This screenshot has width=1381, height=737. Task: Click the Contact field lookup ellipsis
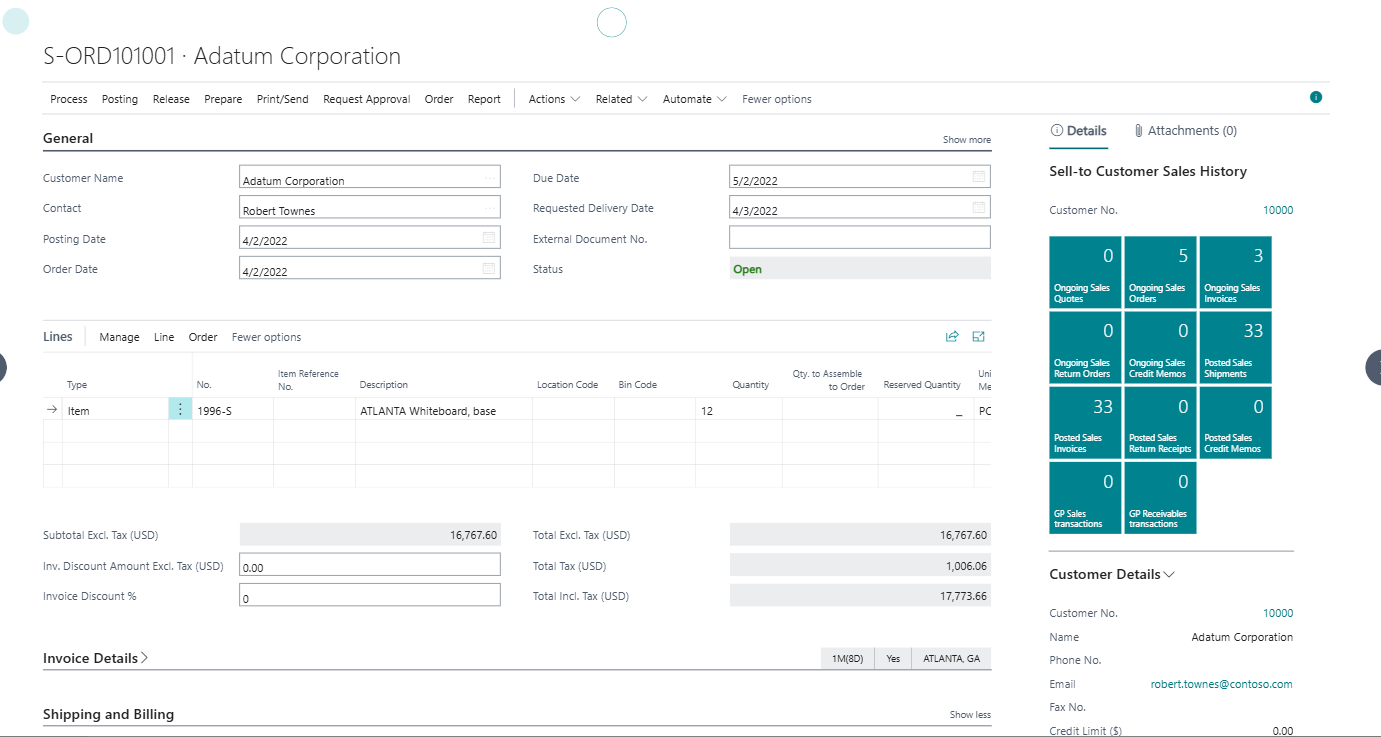pos(489,208)
